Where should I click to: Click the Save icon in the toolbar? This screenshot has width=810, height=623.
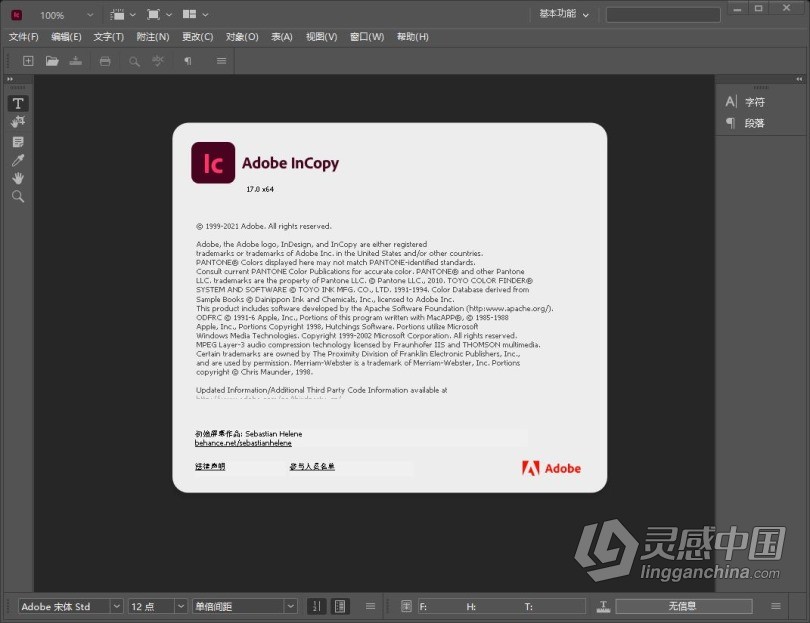coord(76,61)
